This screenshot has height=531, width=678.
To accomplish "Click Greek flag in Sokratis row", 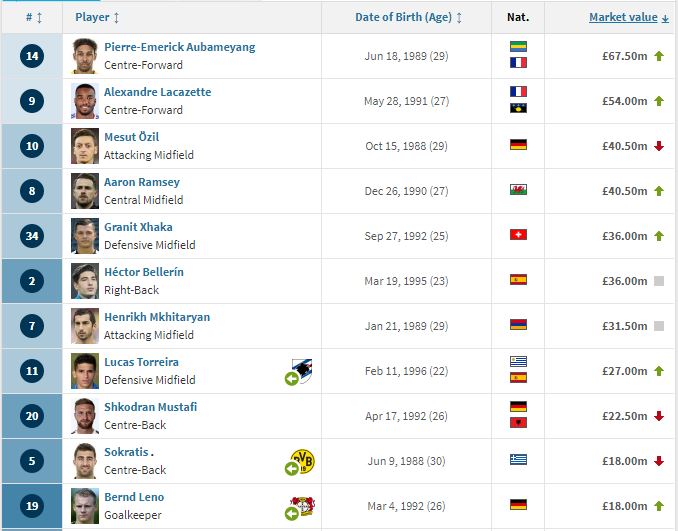I will coord(518,459).
